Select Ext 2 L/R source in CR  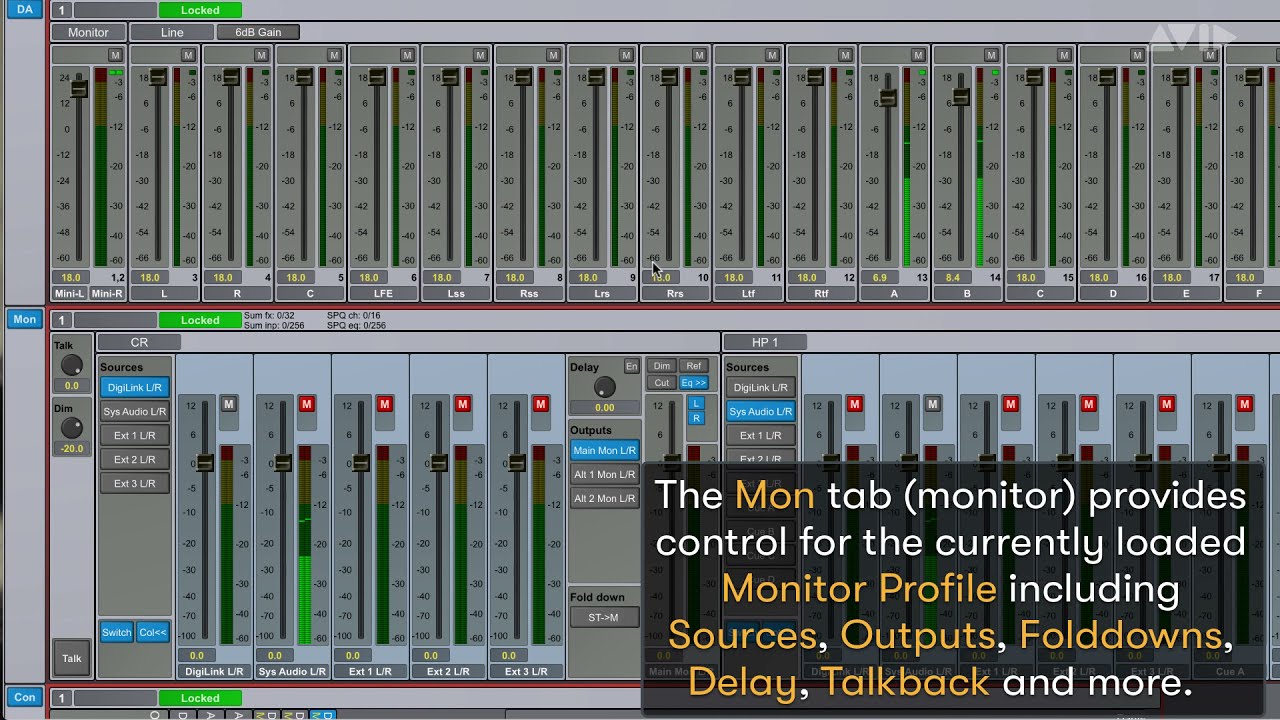click(x=134, y=459)
